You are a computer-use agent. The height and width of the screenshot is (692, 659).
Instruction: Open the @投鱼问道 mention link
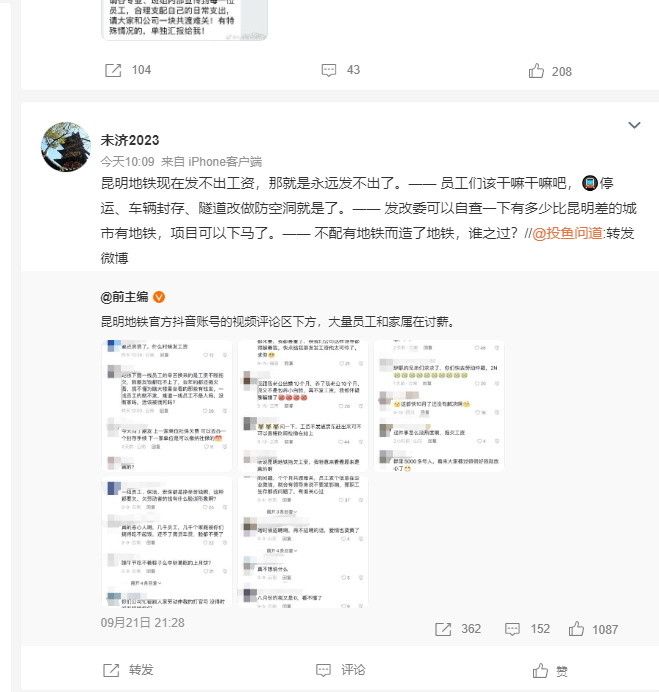point(567,233)
